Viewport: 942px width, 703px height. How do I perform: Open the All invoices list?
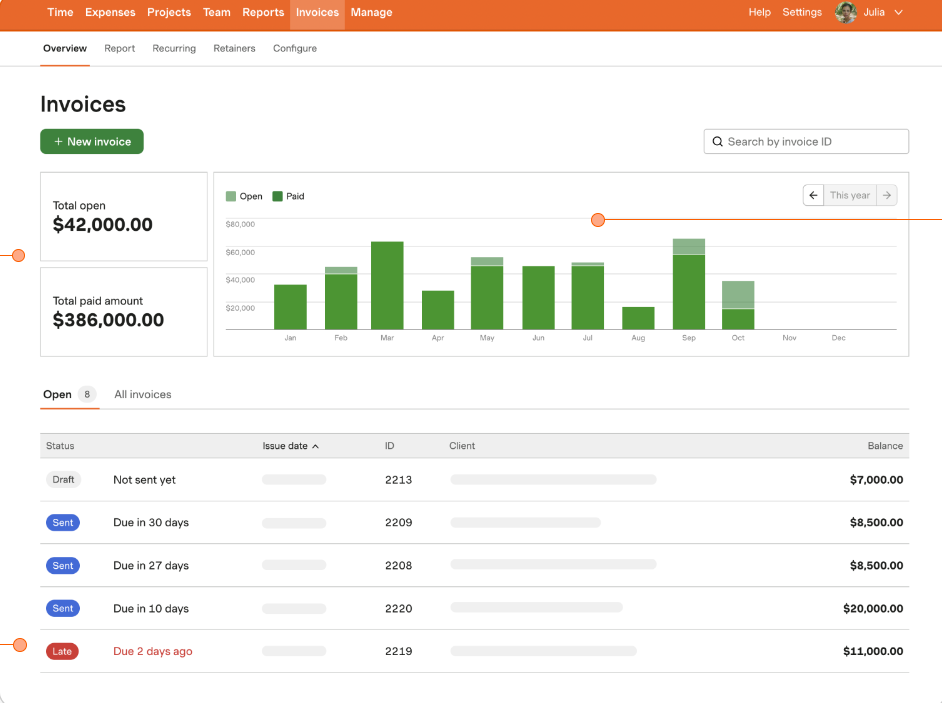tap(142, 394)
